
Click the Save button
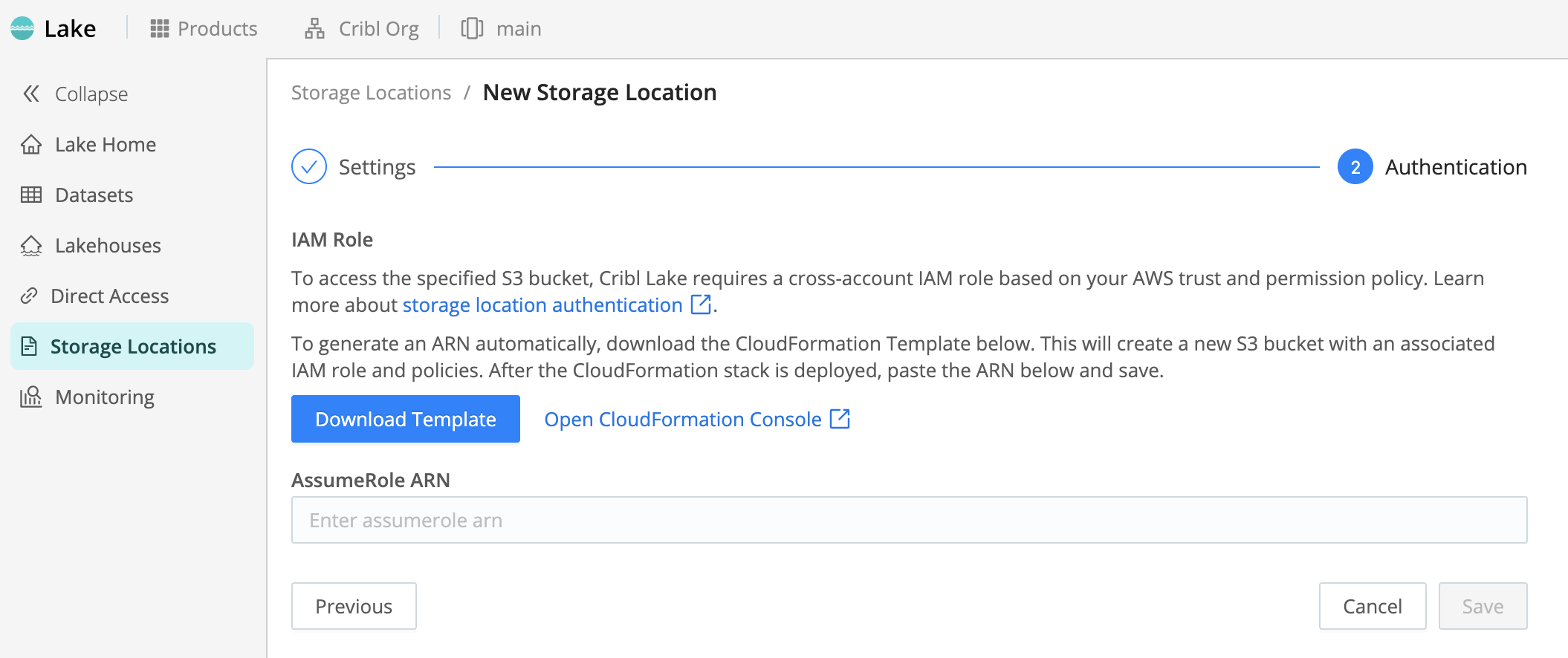point(1483,606)
